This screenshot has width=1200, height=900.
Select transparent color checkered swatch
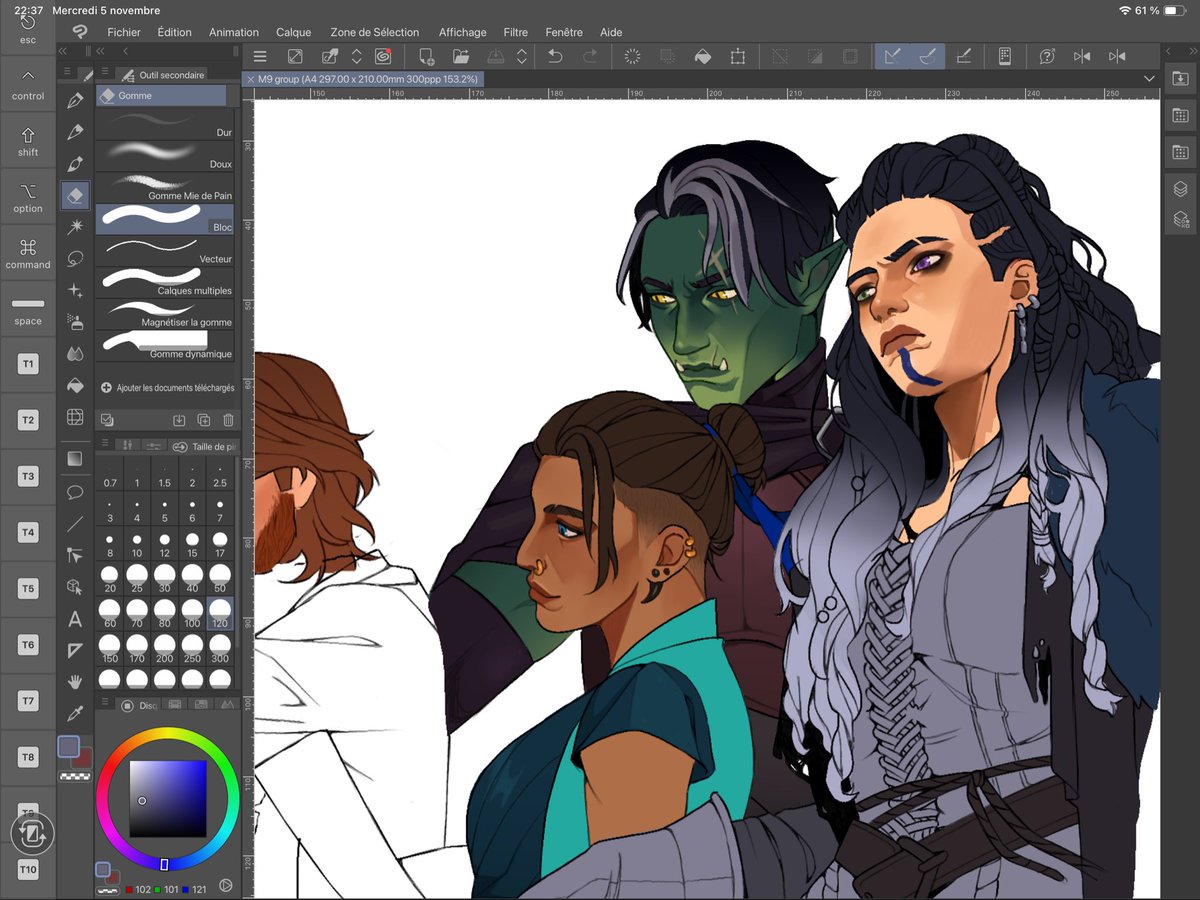[74, 775]
